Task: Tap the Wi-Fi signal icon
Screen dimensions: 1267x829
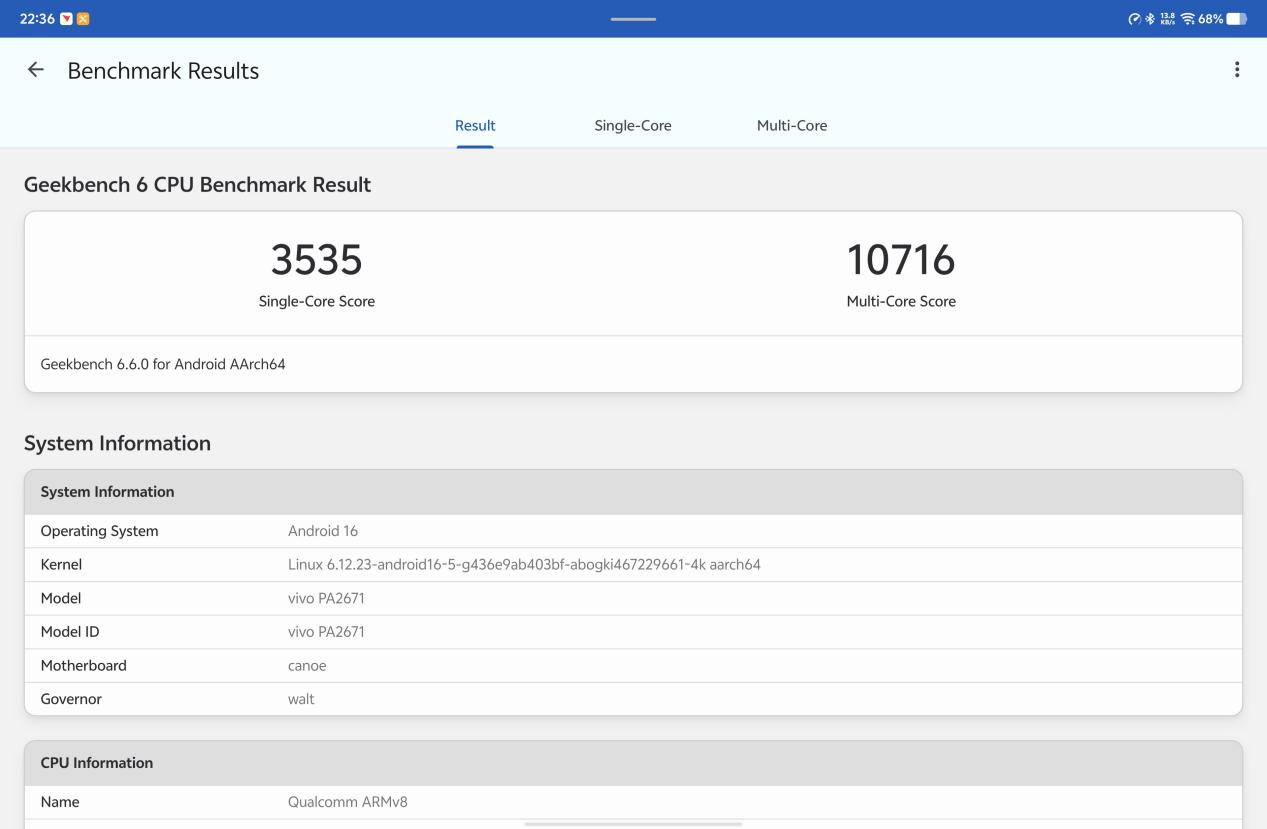Action: (1187, 19)
